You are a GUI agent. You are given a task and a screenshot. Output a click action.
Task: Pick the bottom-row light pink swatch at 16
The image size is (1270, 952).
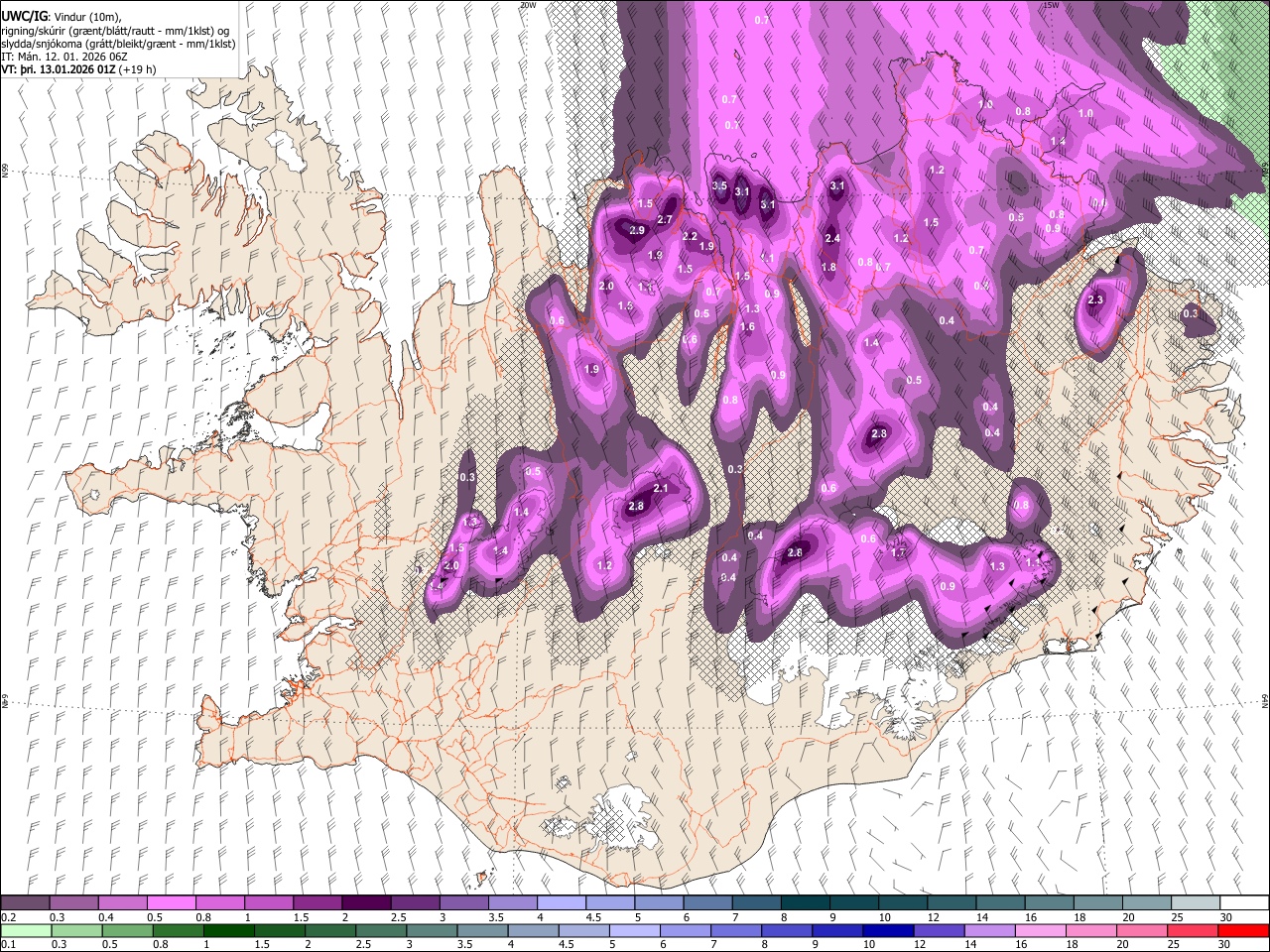[1039, 930]
